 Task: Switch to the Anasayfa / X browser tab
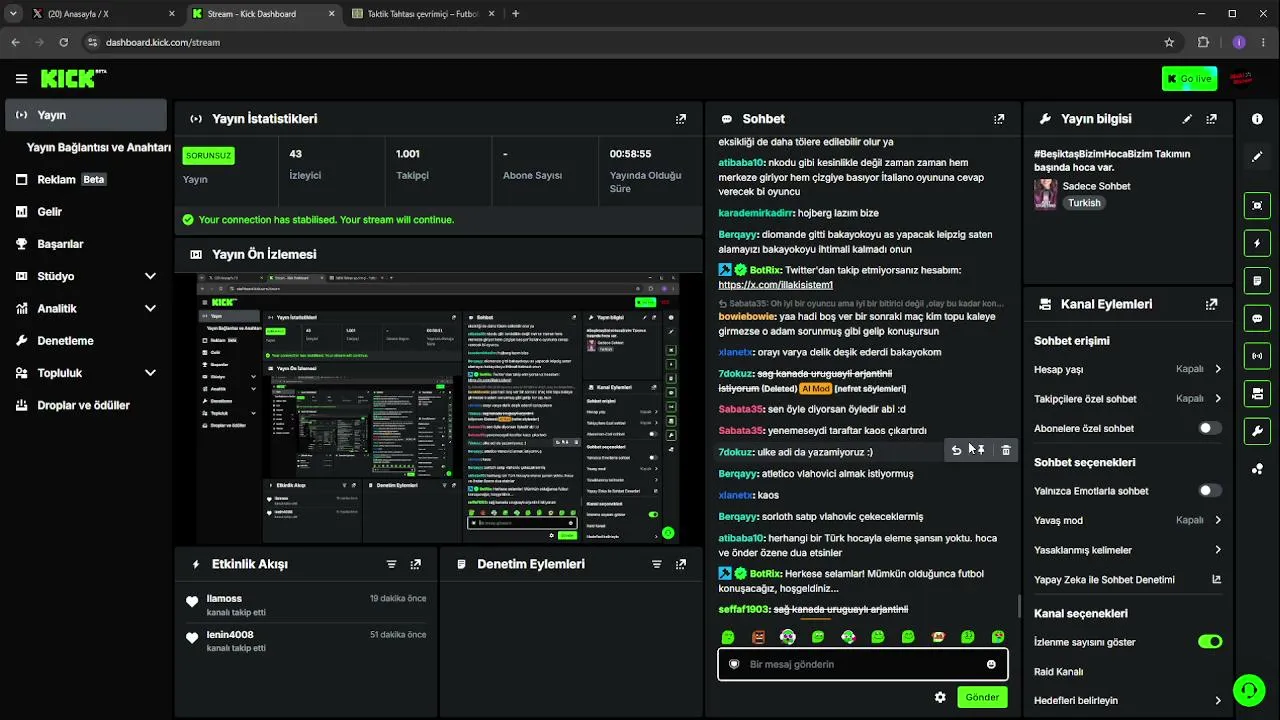tap(103, 14)
